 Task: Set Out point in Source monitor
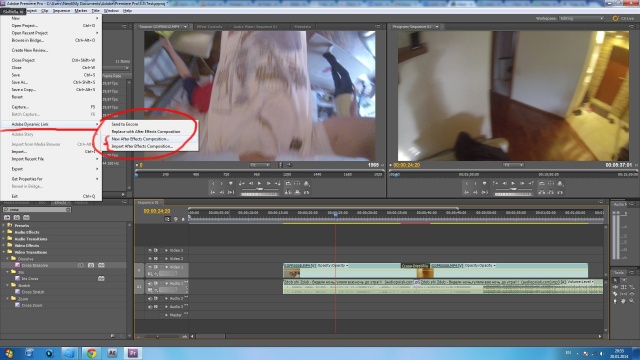point(222,184)
